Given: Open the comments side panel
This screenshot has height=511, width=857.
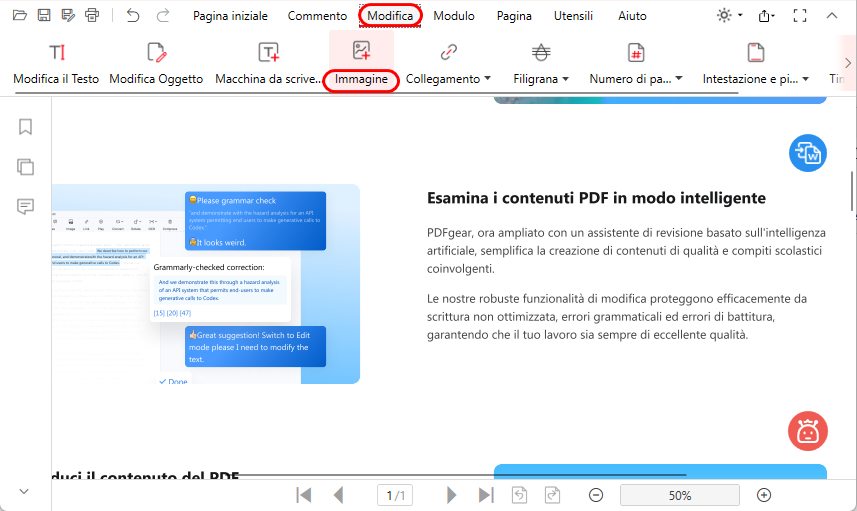Looking at the screenshot, I should (x=25, y=206).
